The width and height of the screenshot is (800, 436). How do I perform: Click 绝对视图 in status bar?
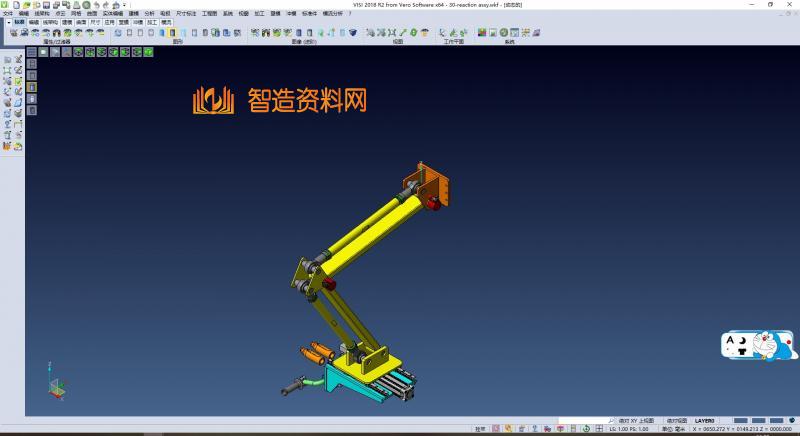(x=677, y=421)
